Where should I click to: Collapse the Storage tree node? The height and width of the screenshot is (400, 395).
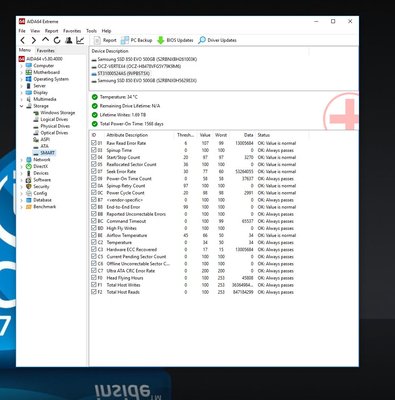[x=21, y=106]
